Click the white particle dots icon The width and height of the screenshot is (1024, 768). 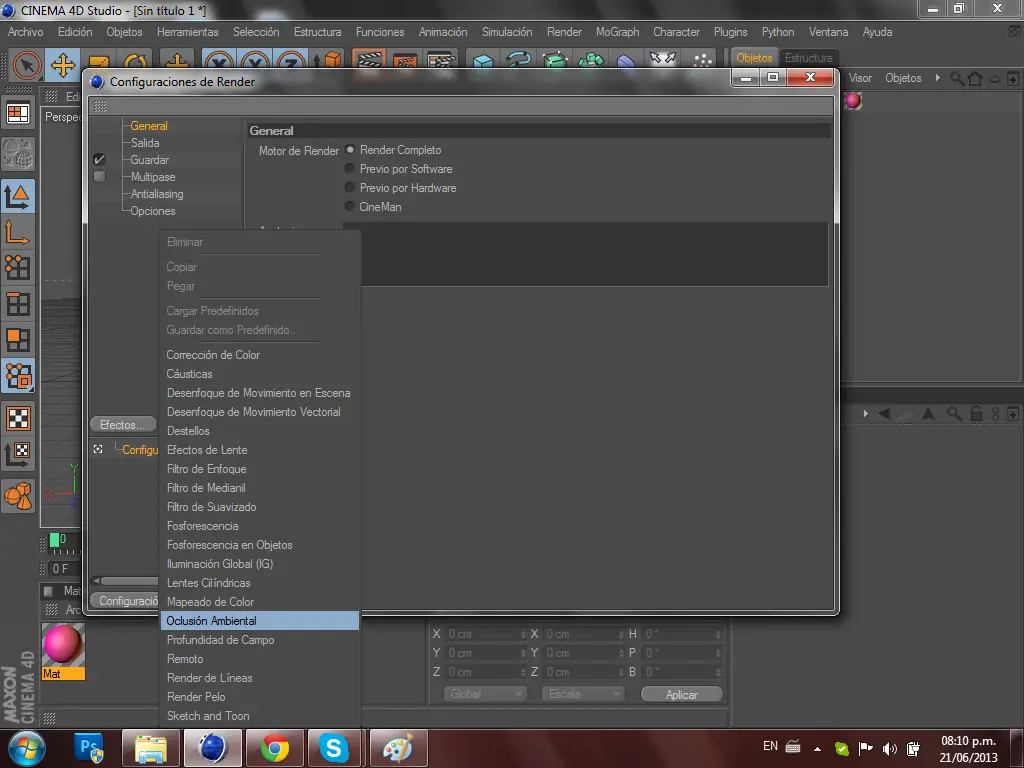pos(702,61)
